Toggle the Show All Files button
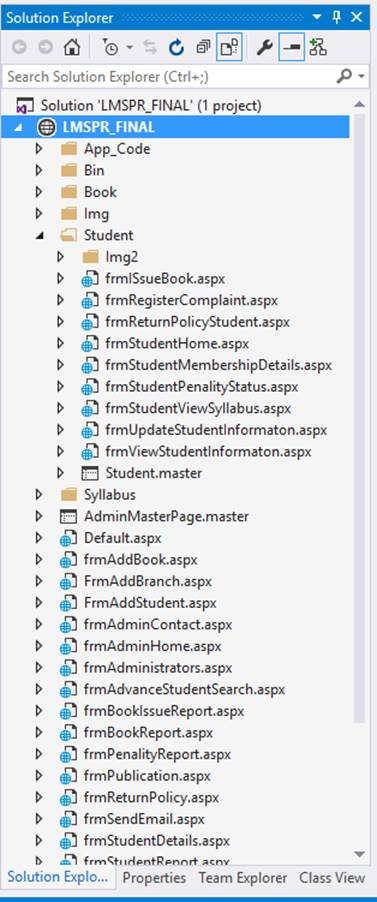 (229, 48)
